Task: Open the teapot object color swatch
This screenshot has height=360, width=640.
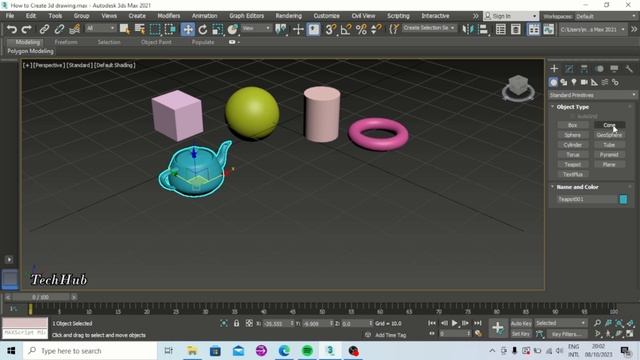Action: [623, 199]
